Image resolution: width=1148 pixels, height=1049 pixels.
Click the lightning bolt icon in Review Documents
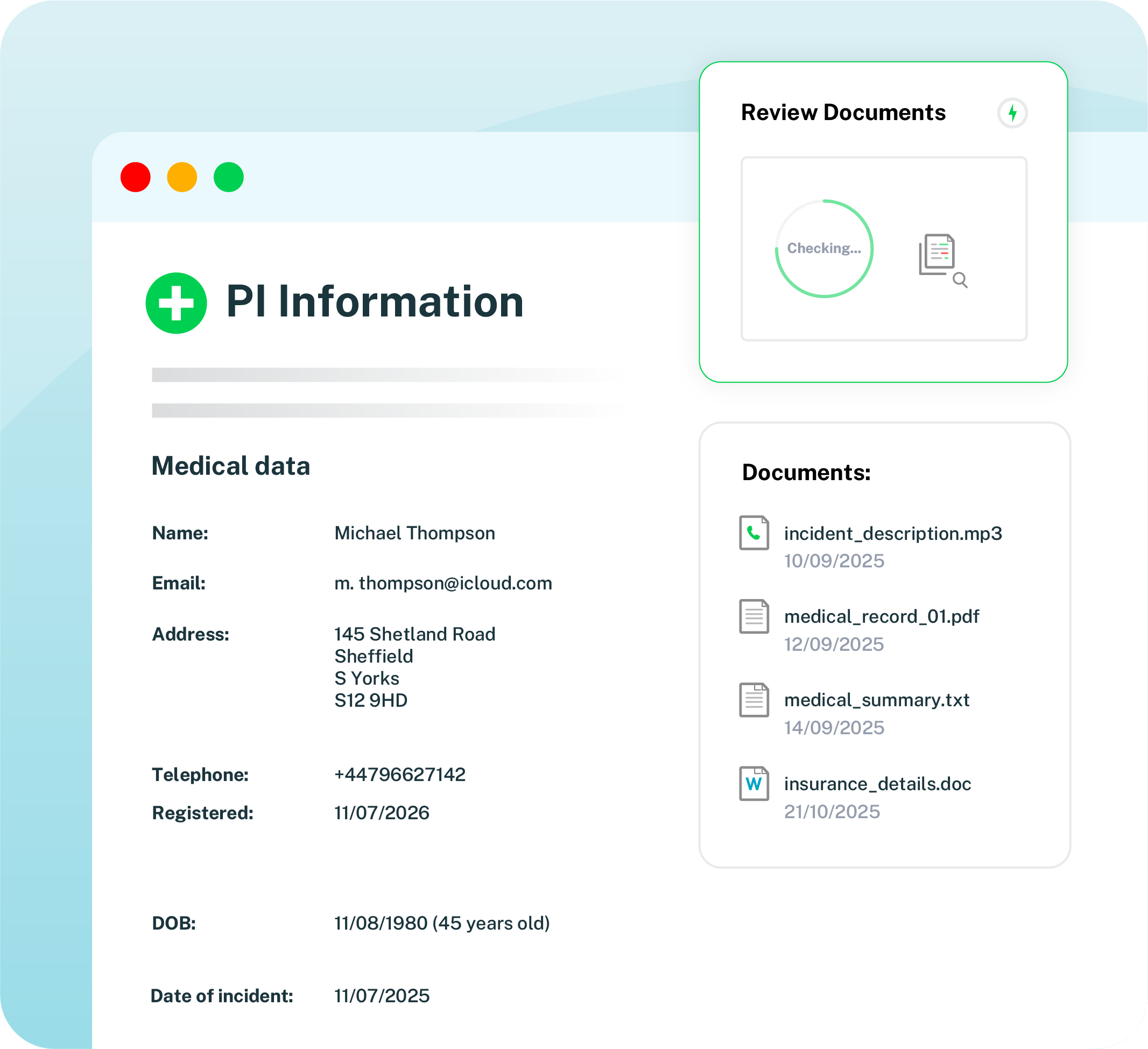1012,113
